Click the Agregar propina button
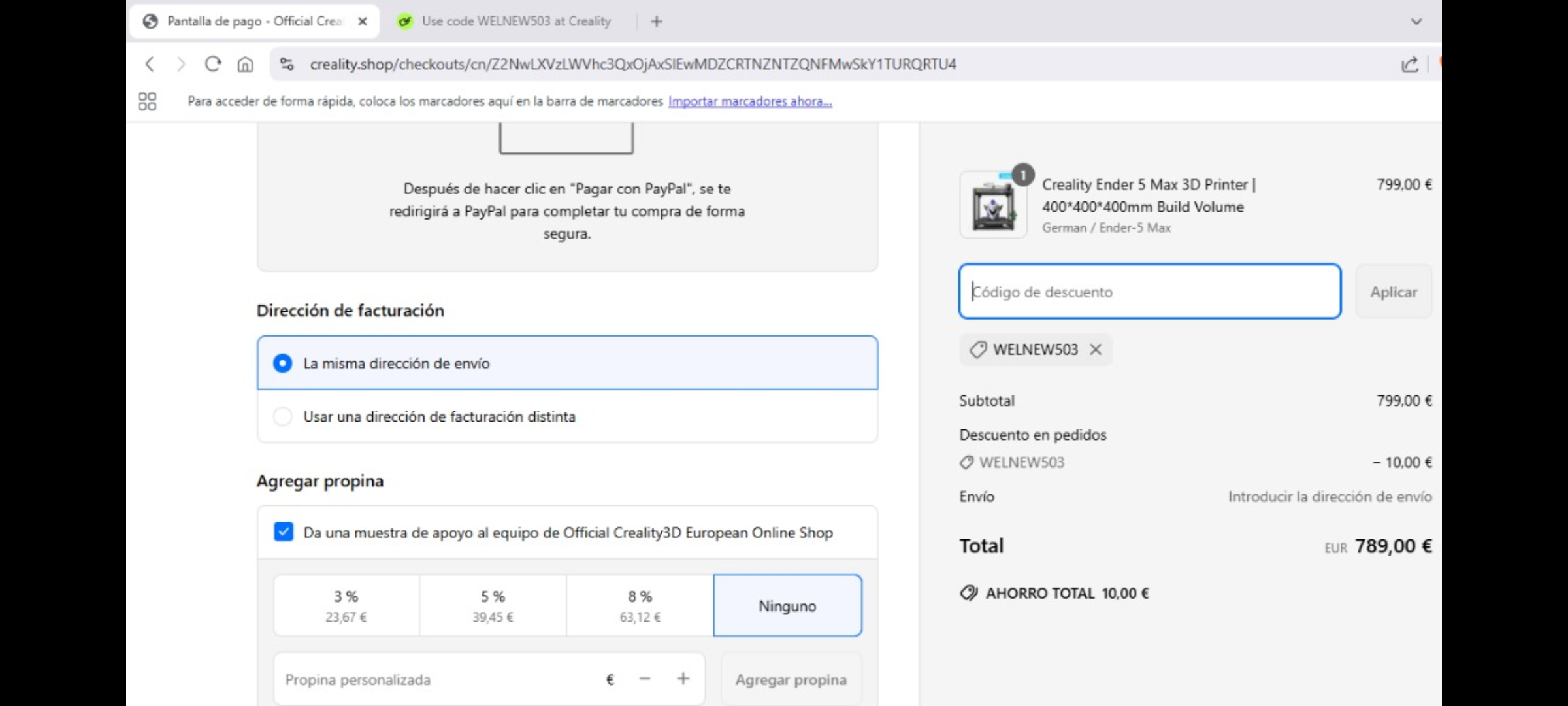 [791, 680]
